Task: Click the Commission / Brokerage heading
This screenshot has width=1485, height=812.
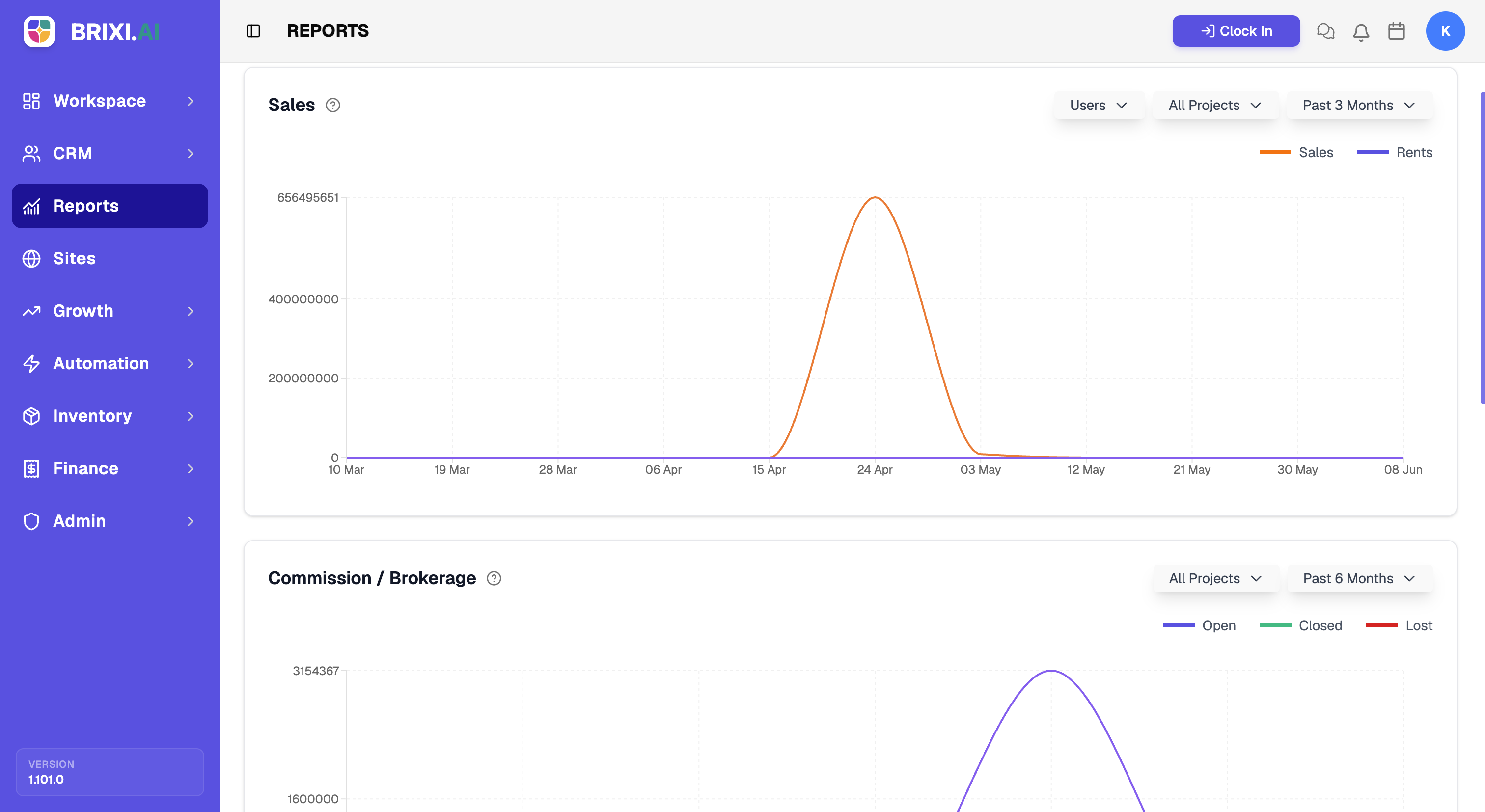Action: click(x=372, y=578)
